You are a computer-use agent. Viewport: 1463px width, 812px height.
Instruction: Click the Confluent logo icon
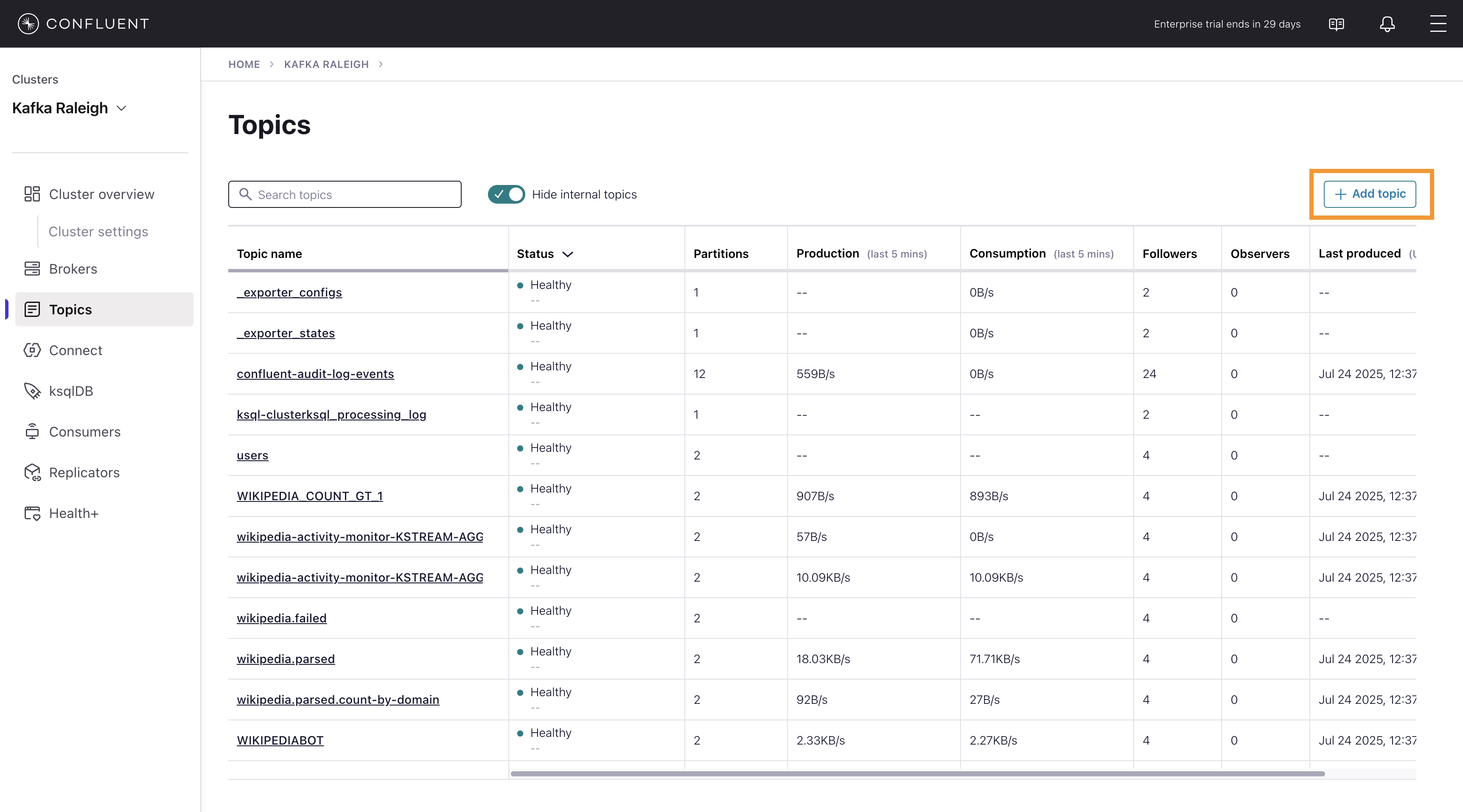coord(28,24)
